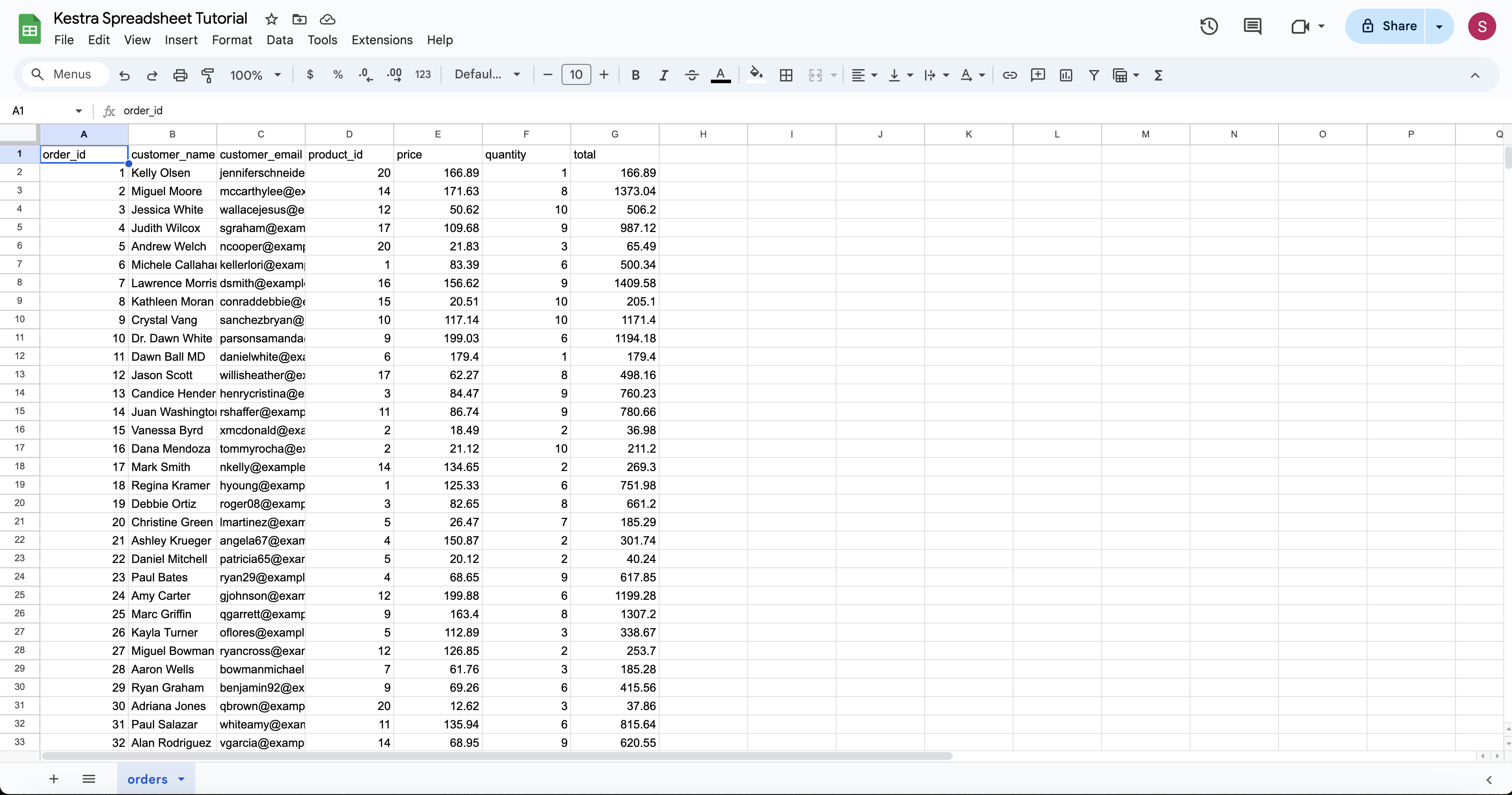Open the Extensions menu
1512x795 pixels.
pyautogui.click(x=382, y=40)
